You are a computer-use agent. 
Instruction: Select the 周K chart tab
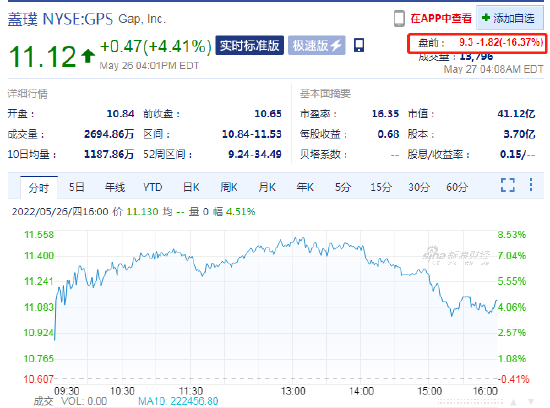coord(229,187)
